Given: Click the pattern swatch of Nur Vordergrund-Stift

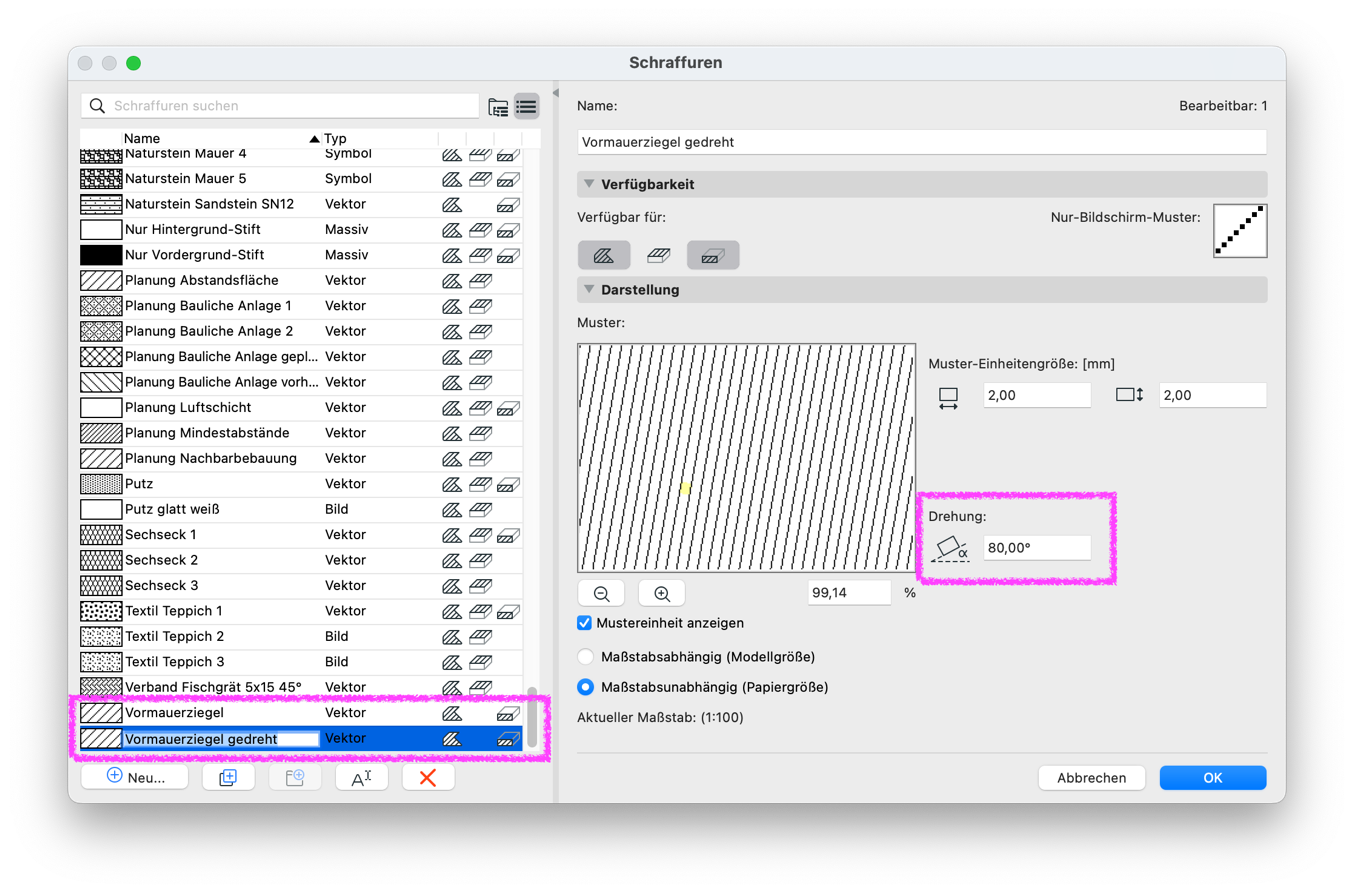Looking at the screenshot, I should point(100,255).
